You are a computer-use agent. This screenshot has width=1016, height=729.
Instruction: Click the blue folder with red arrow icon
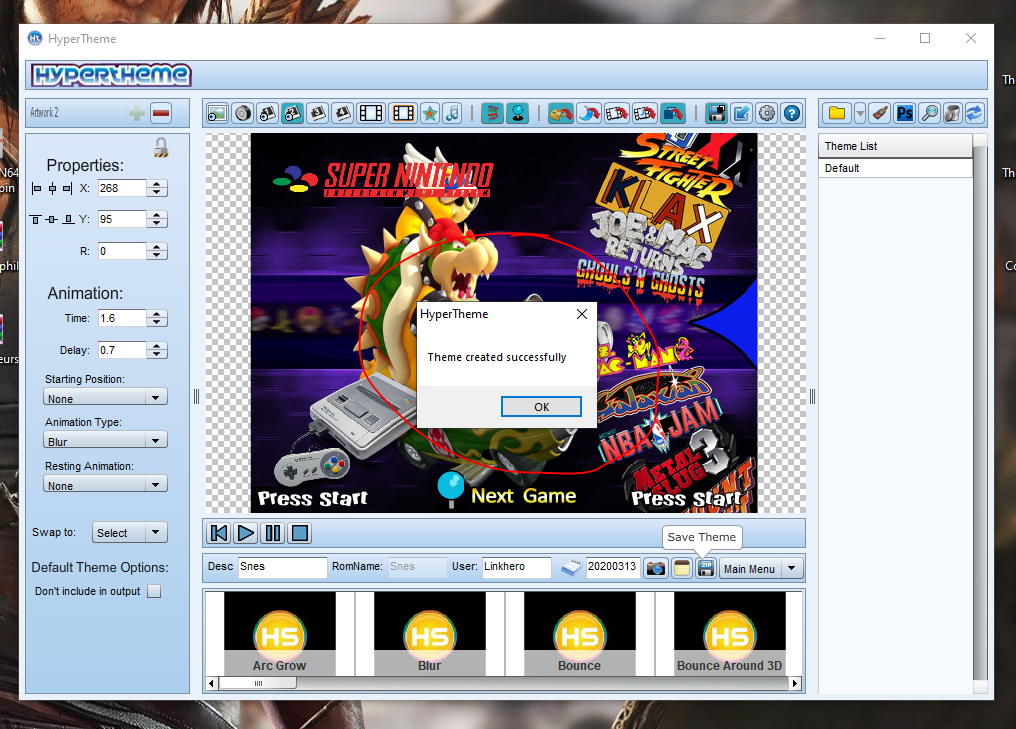(x=673, y=113)
